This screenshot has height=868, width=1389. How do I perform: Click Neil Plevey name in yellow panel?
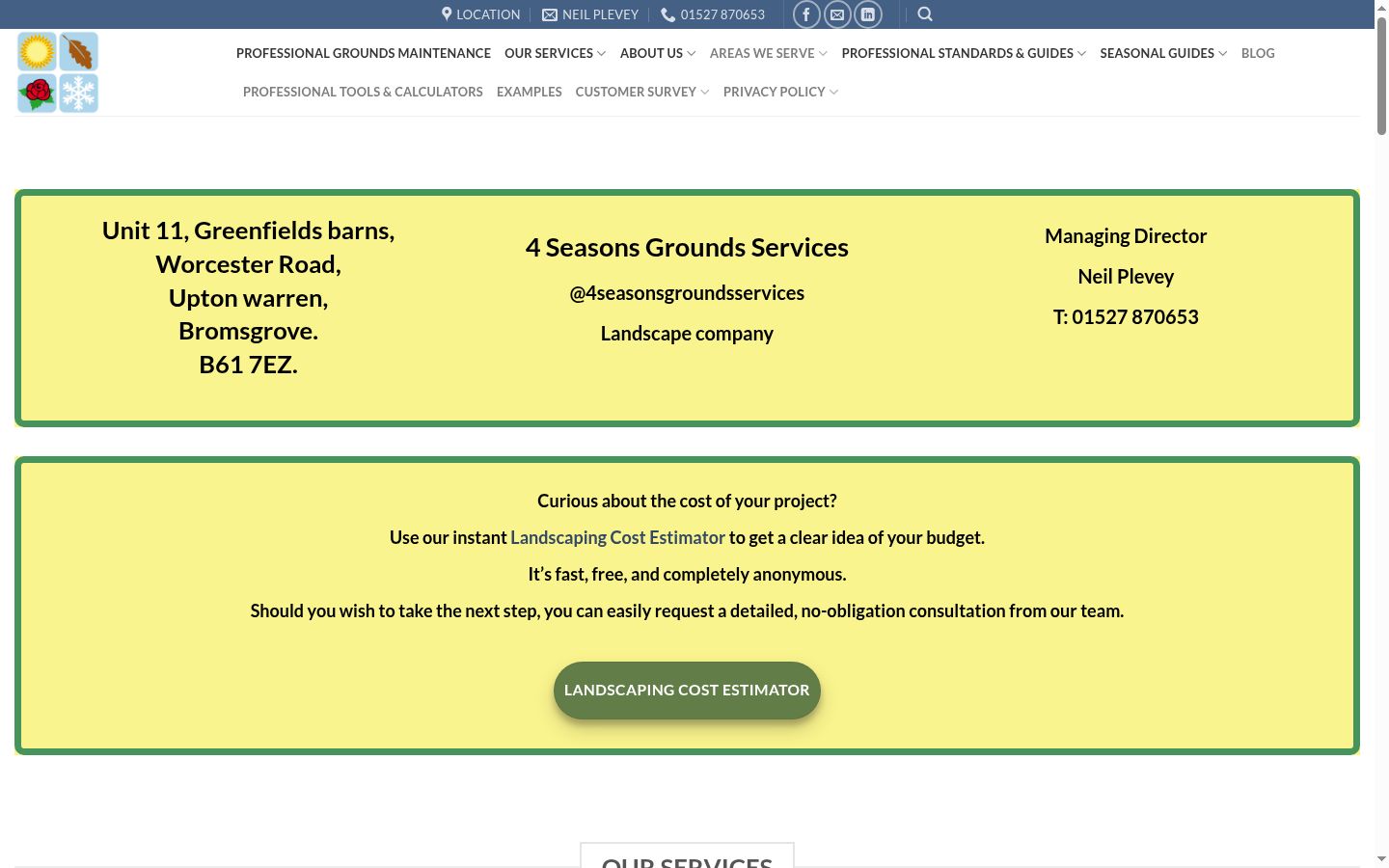tap(1126, 277)
